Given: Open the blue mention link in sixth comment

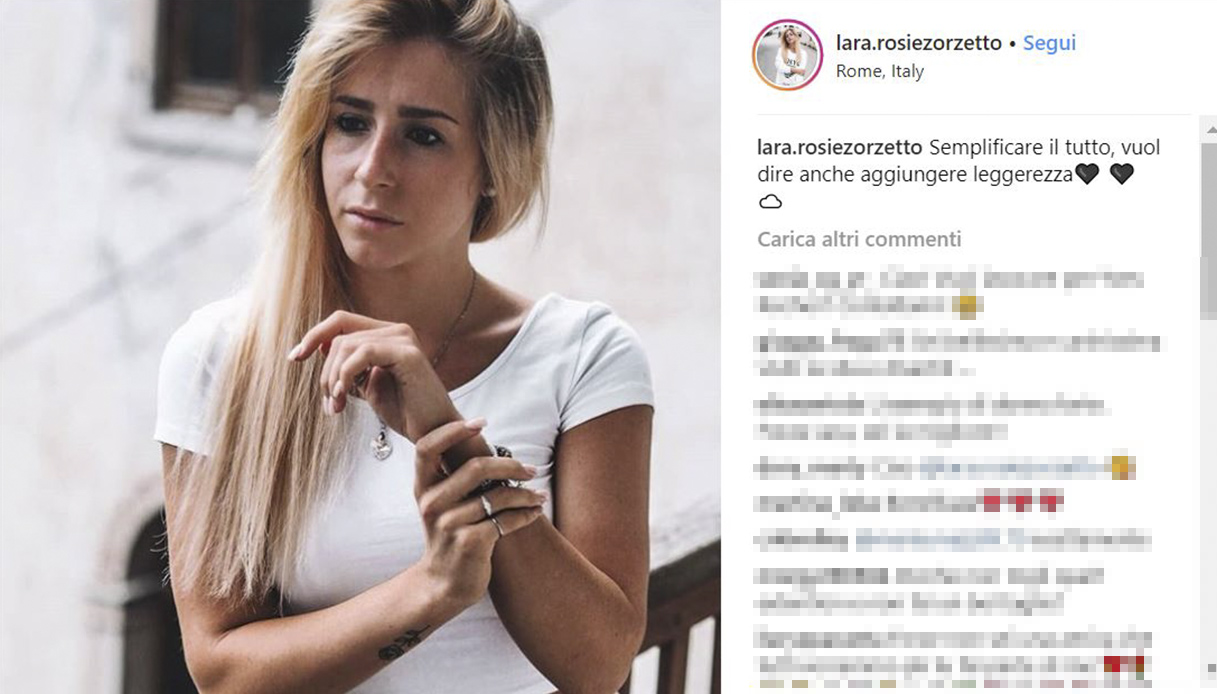Looking at the screenshot, I should click(929, 540).
